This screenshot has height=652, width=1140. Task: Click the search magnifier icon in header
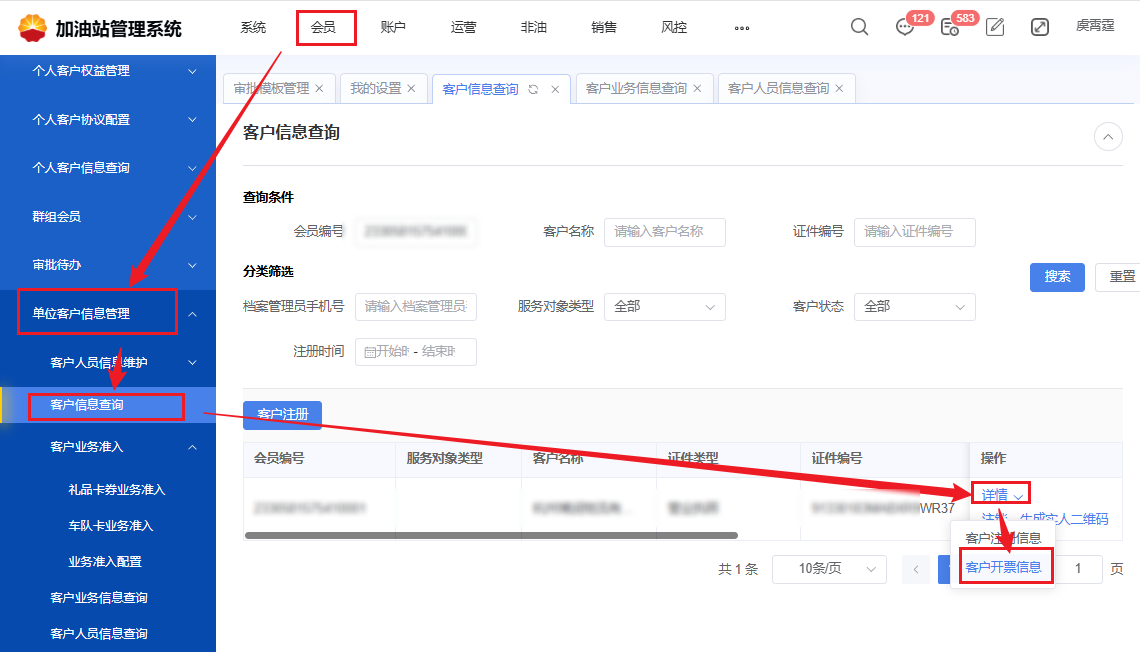click(x=859, y=27)
